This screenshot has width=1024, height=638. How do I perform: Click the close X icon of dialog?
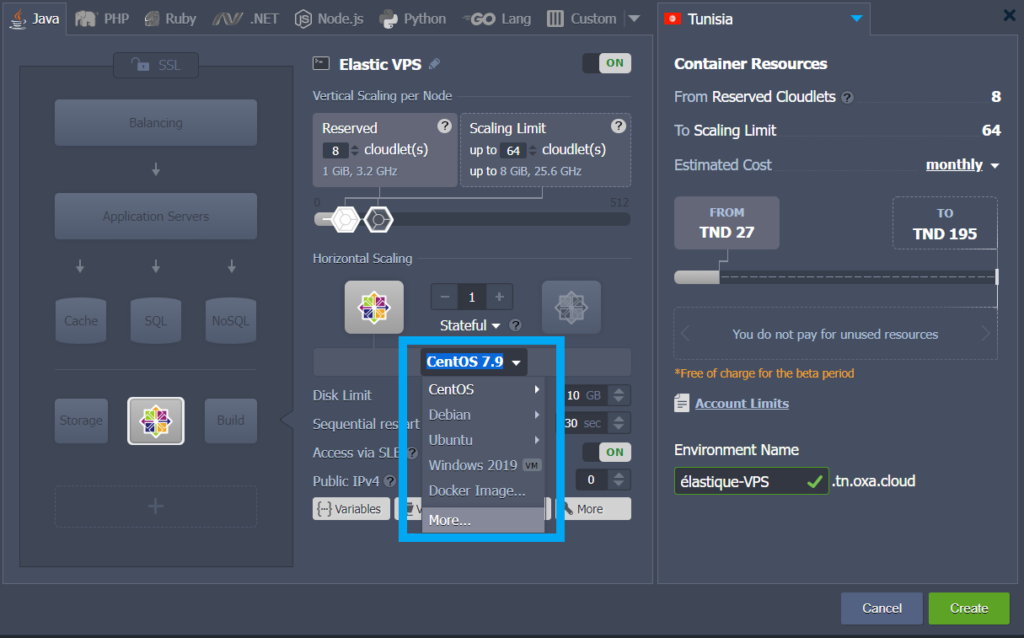pyautogui.click(x=1009, y=15)
